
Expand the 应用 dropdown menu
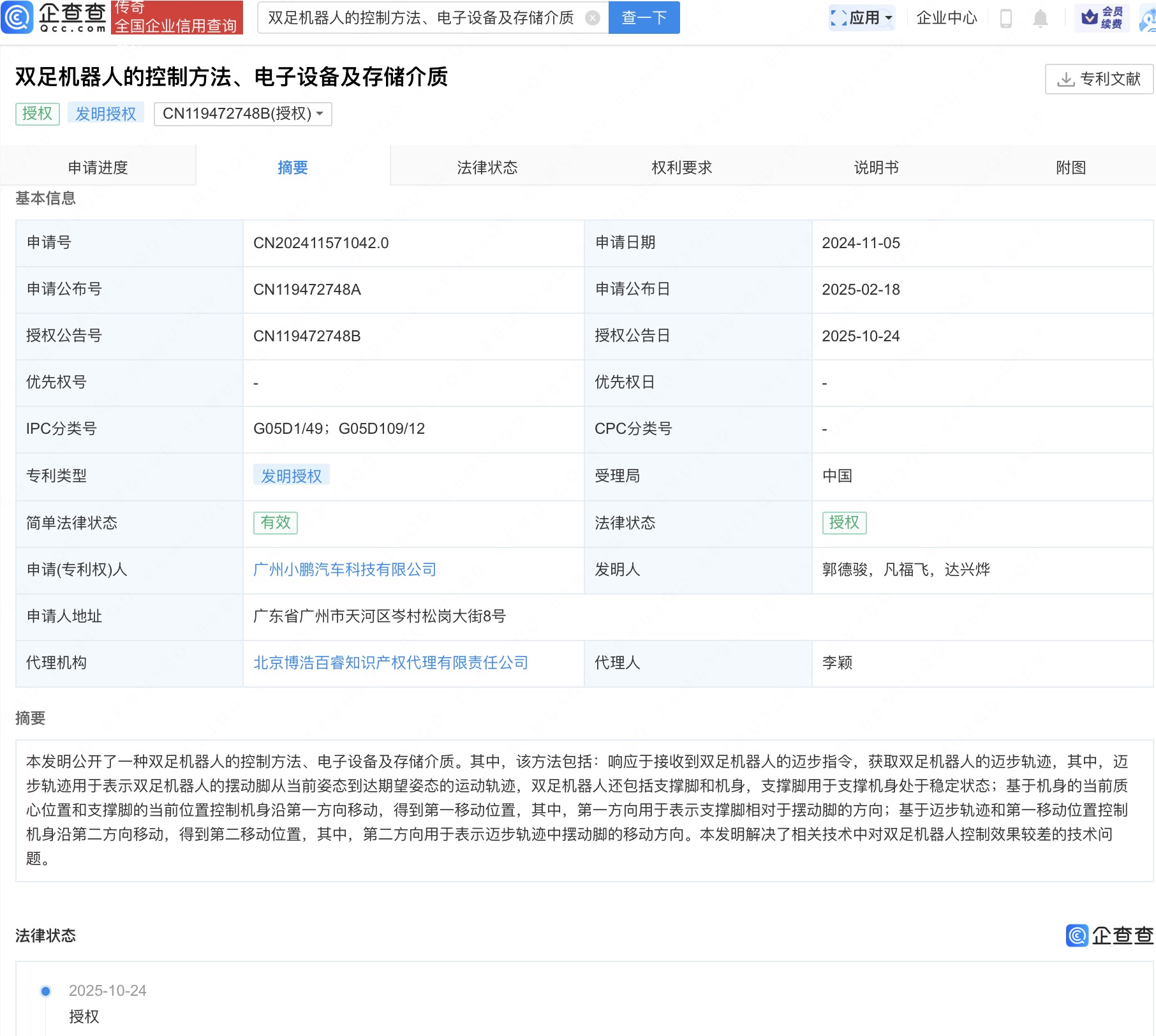tap(862, 18)
